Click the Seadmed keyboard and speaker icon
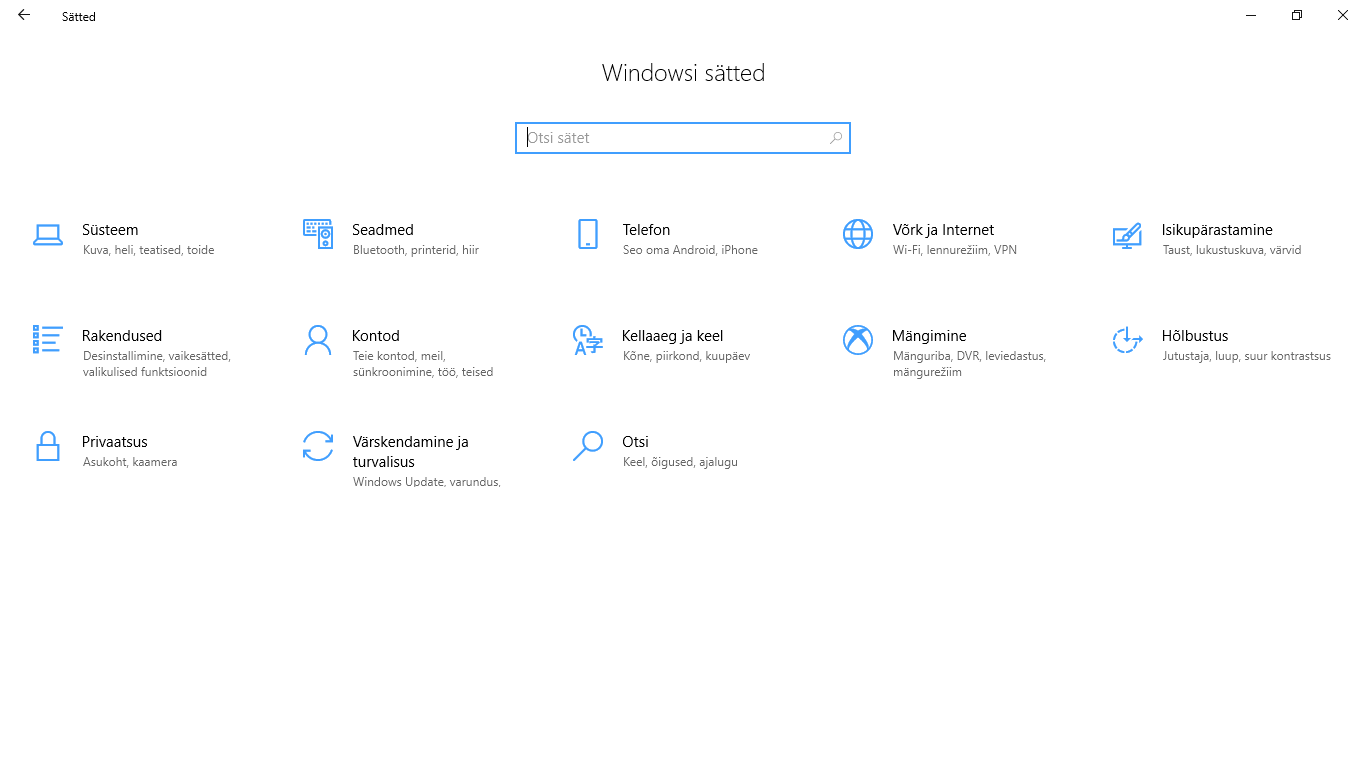The height and width of the screenshot is (768, 1366). (318, 234)
